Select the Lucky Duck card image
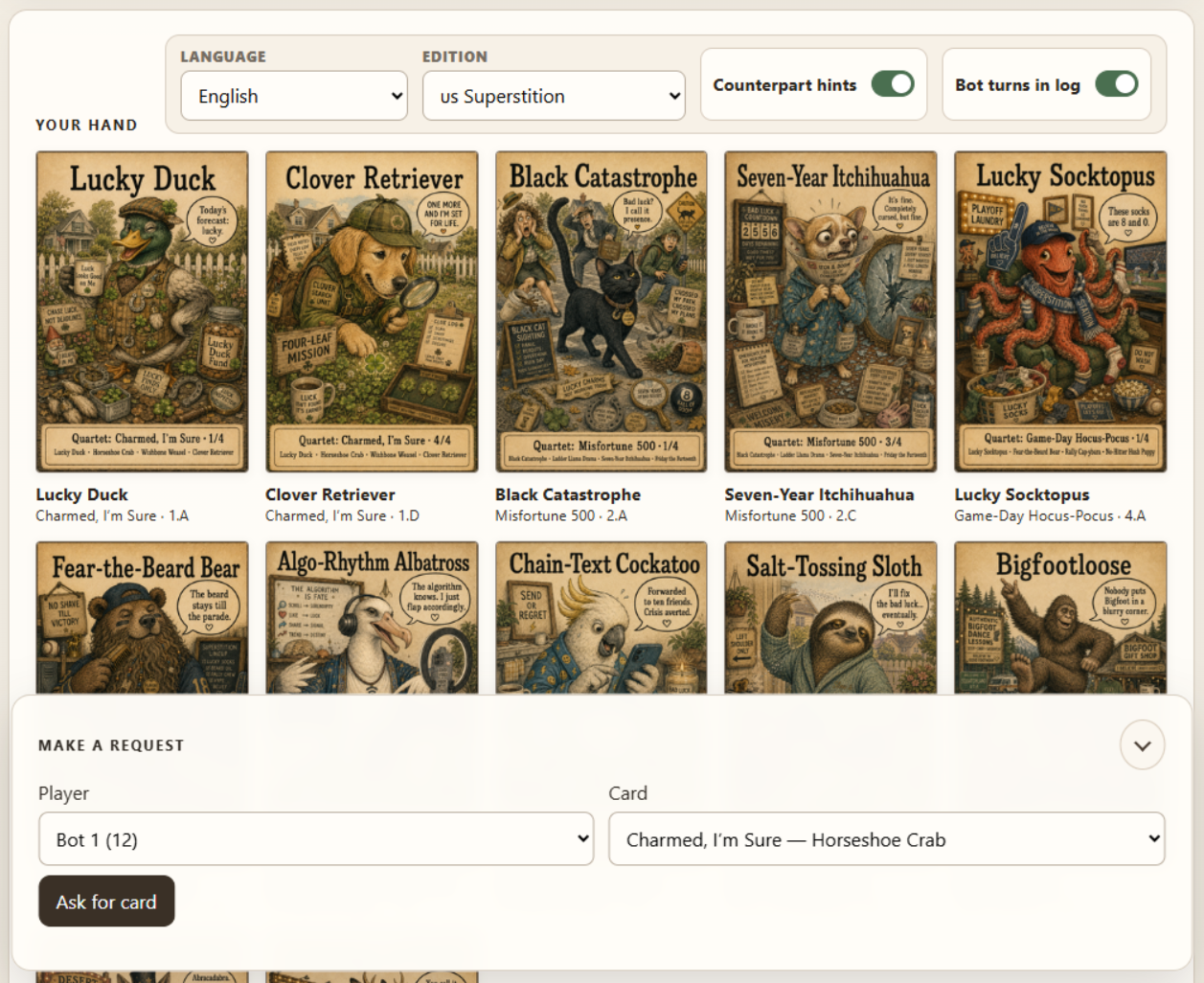 tap(142, 311)
